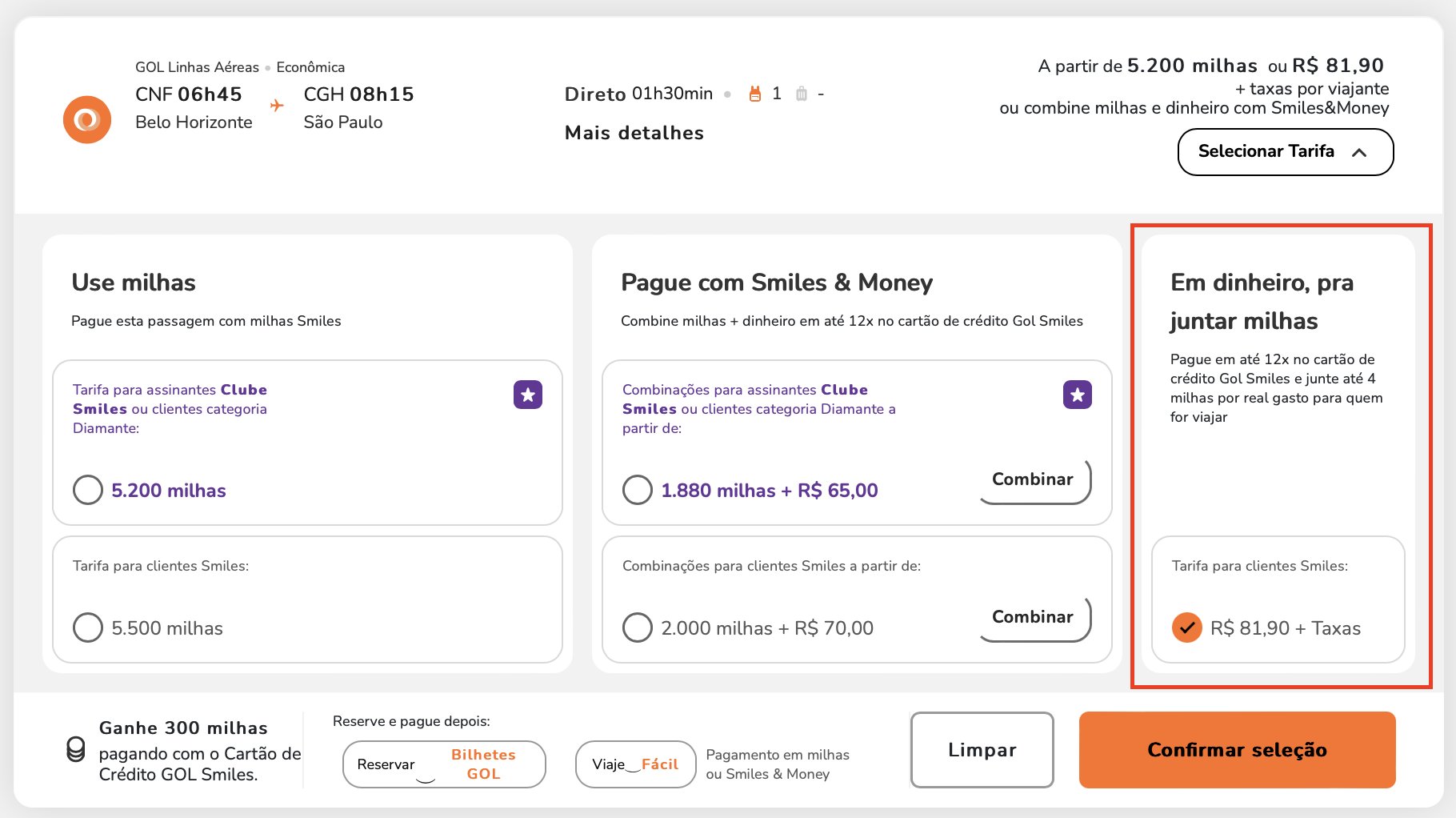This screenshot has width=1456, height=818.
Task: Click the gray checked luggage icon
Action: (802, 94)
